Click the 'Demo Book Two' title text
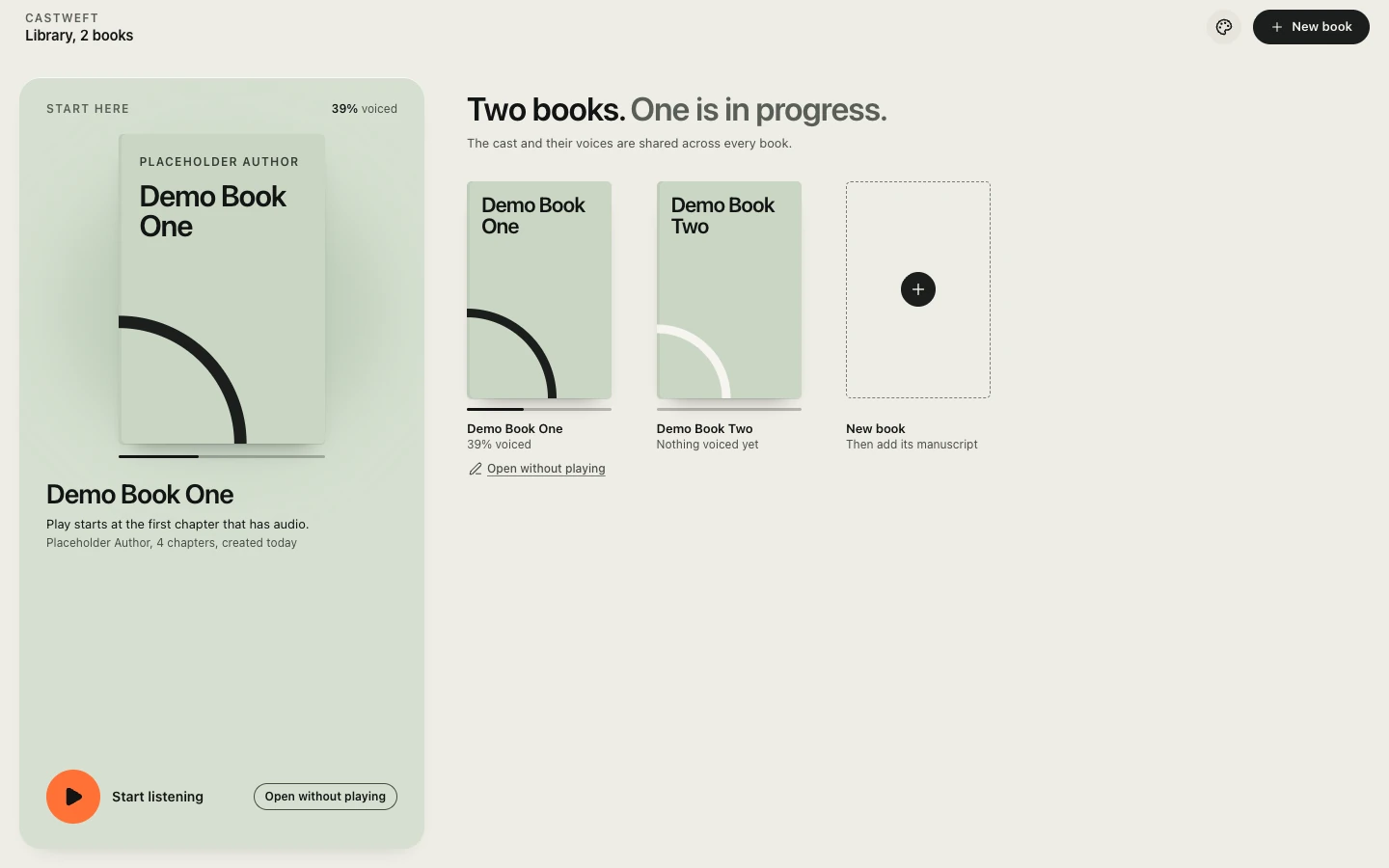The height and width of the screenshot is (868, 1389). [705, 429]
